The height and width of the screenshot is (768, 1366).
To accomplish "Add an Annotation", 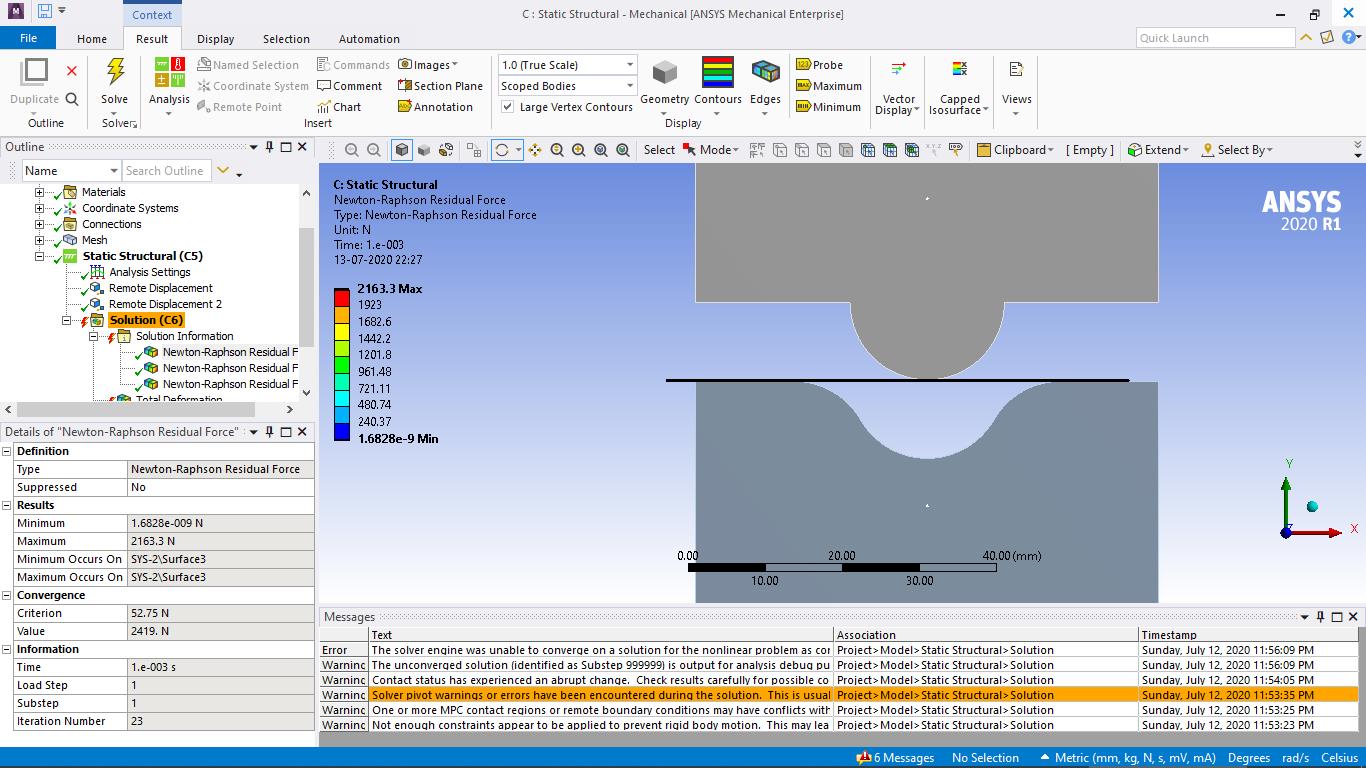I will pos(435,107).
